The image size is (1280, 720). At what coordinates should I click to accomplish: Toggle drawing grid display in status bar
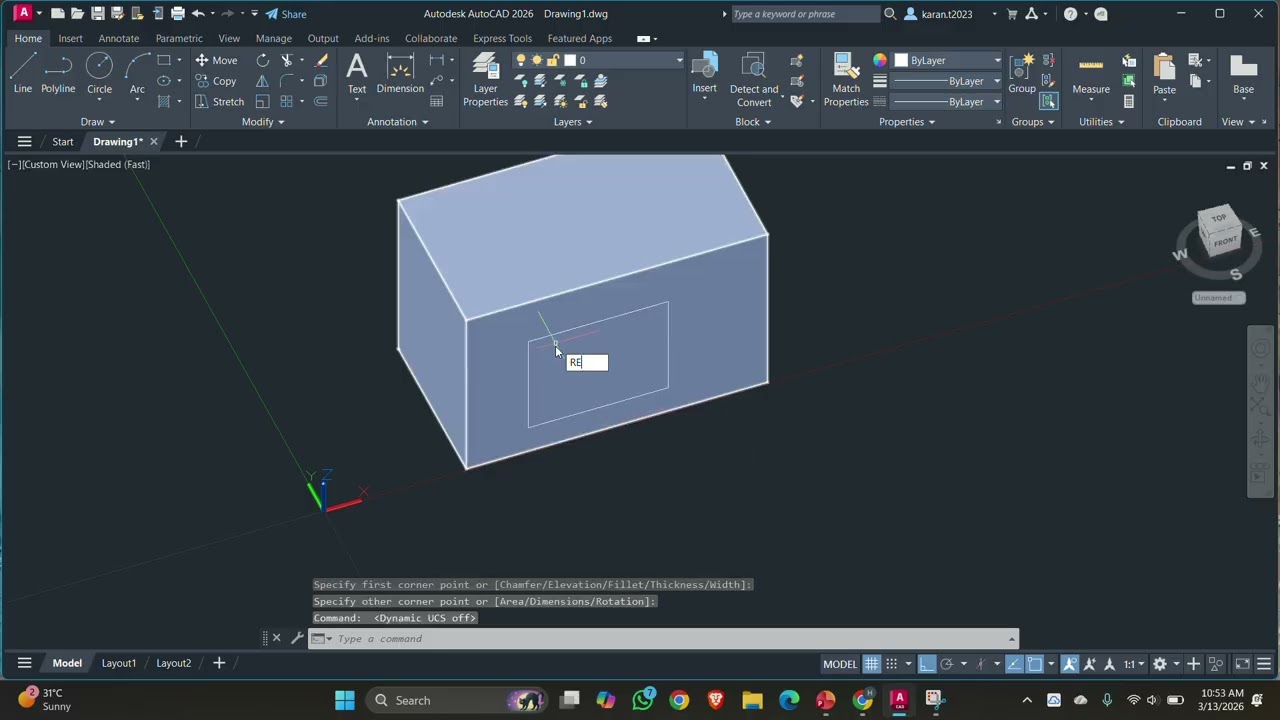coord(872,664)
